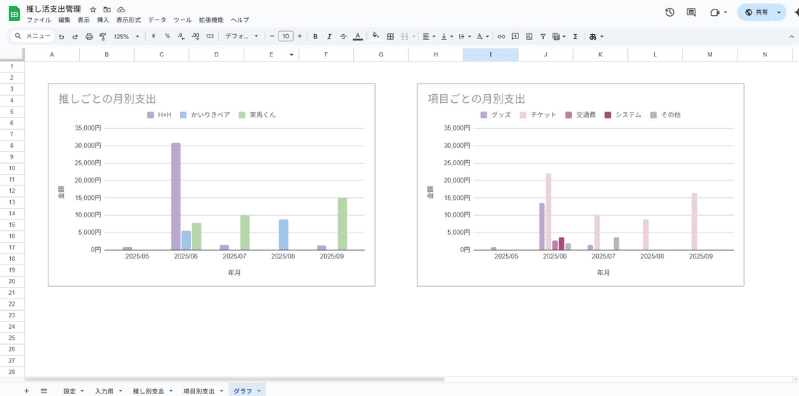This screenshot has width=799, height=396.
Task: Open the zoom 125% dropdown
Action: coord(126,37)
